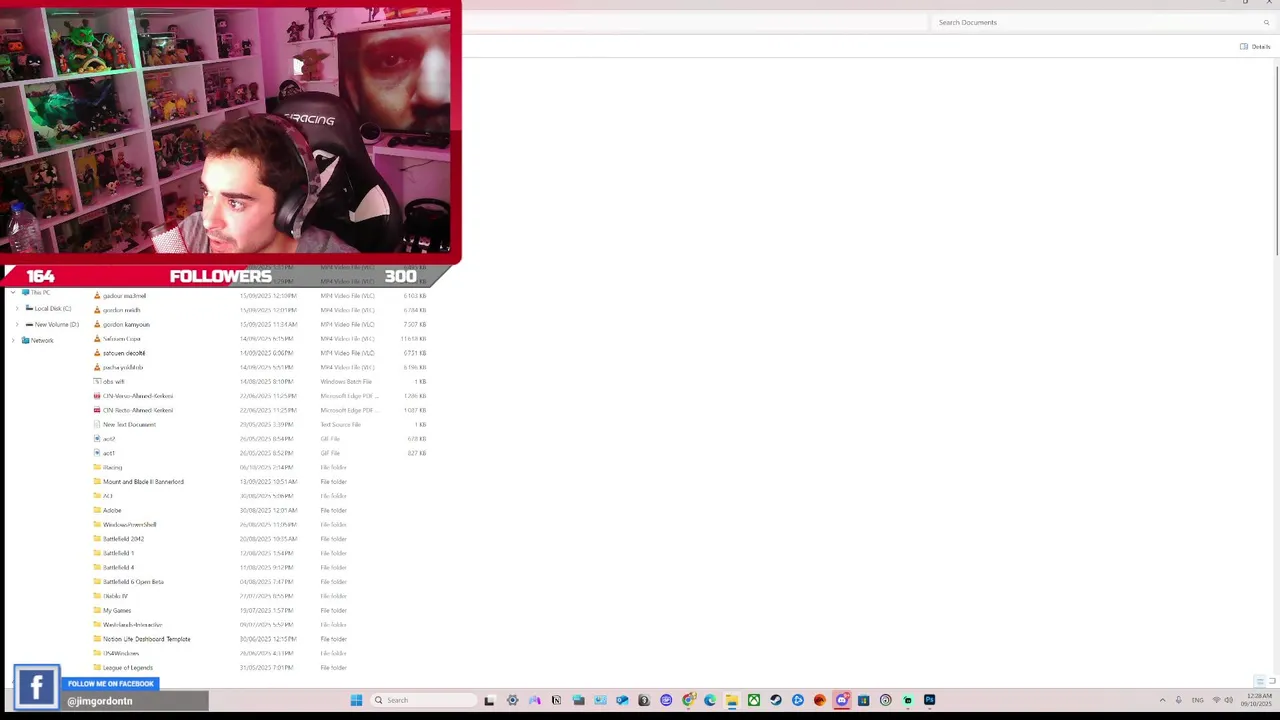Click the microphone icon in system tray

click(x=1179, y=700)
